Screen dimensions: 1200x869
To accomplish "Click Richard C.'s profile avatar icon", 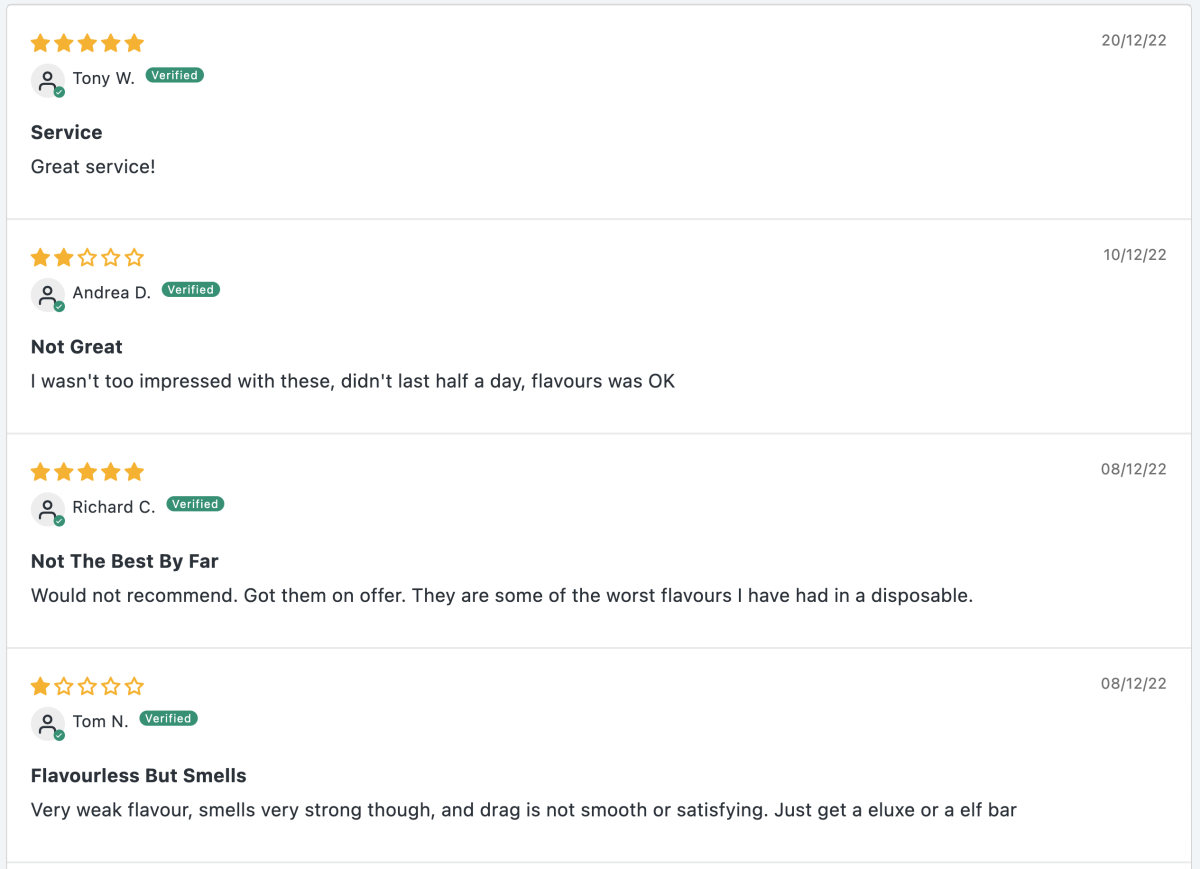I will [x=48, y=509].
